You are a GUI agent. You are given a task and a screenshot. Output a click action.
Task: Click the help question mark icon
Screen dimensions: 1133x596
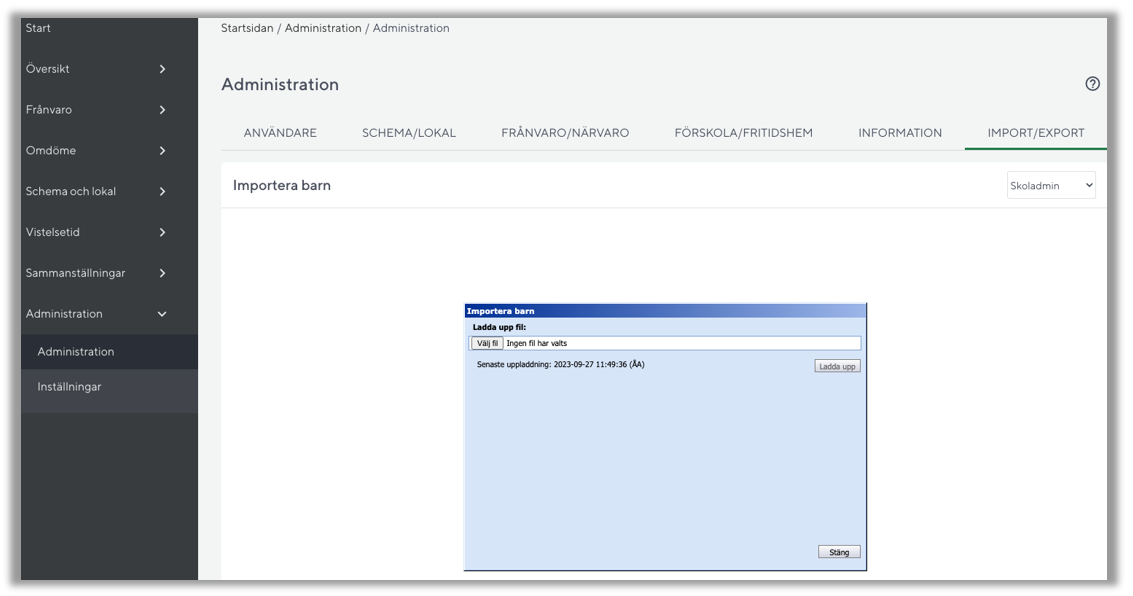point(1092,84)
